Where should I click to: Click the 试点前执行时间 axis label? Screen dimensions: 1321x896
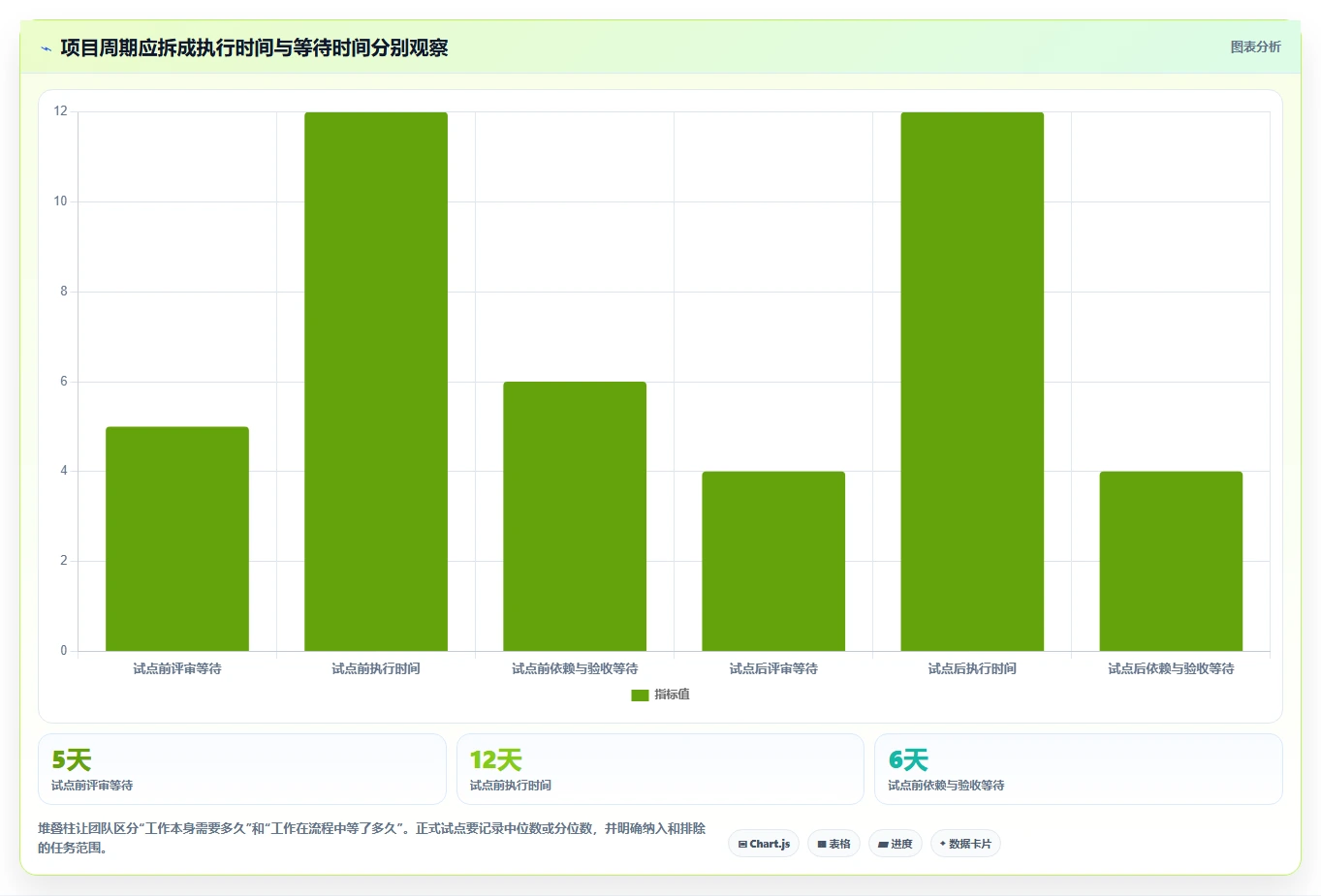click(376, 668)
